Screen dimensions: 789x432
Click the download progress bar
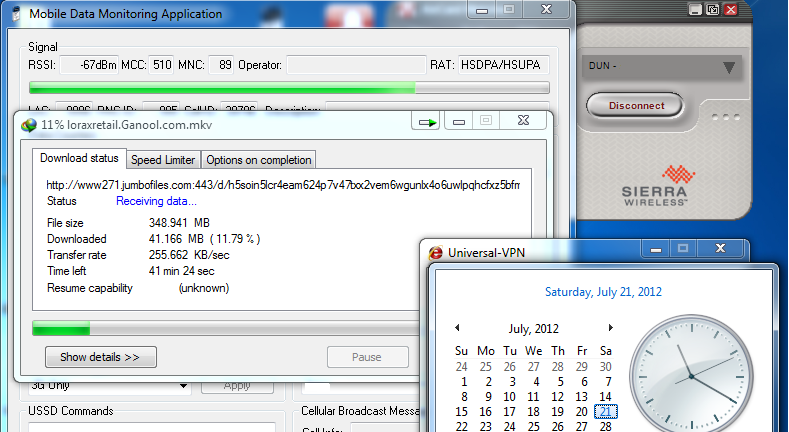coord(225,328)
